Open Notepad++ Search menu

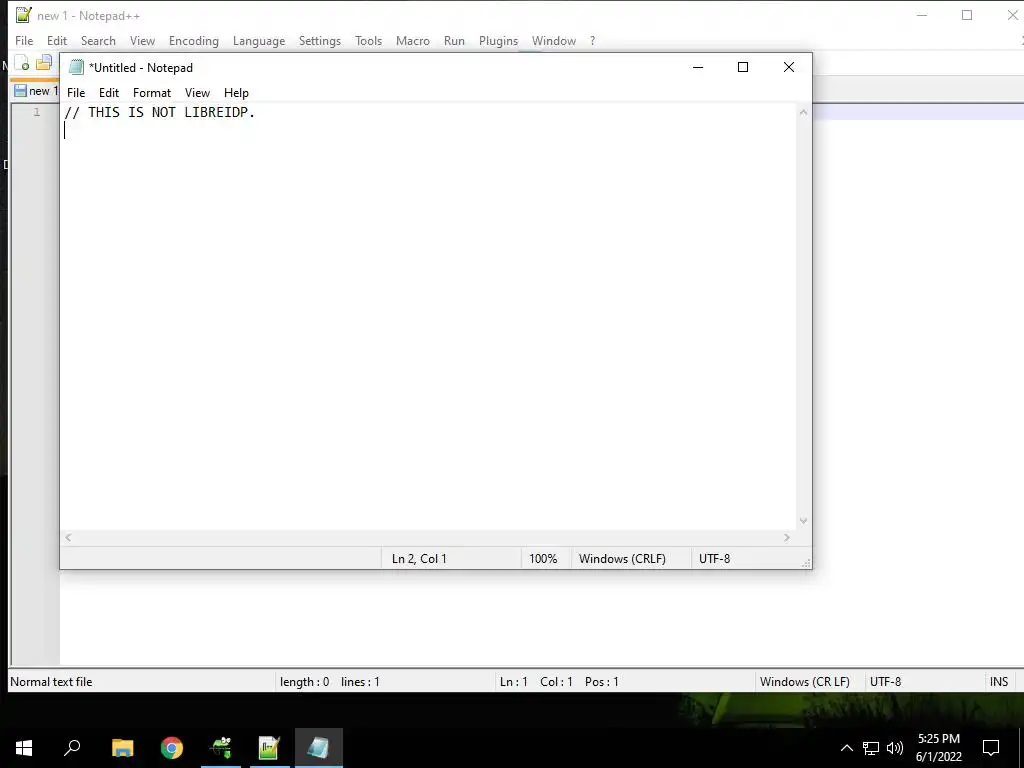[x=98, y=40]
